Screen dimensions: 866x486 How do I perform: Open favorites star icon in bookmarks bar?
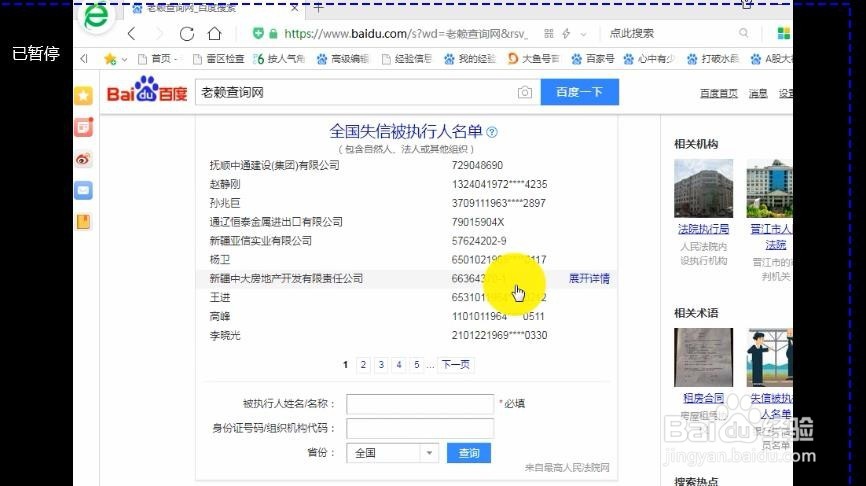tap(110, 59)
